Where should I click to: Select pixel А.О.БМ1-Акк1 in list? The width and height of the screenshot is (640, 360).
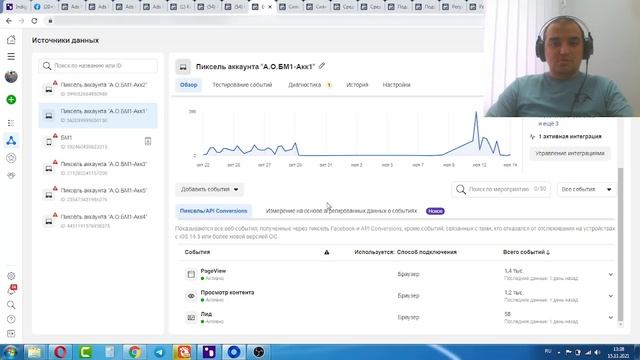coord(98,116)
